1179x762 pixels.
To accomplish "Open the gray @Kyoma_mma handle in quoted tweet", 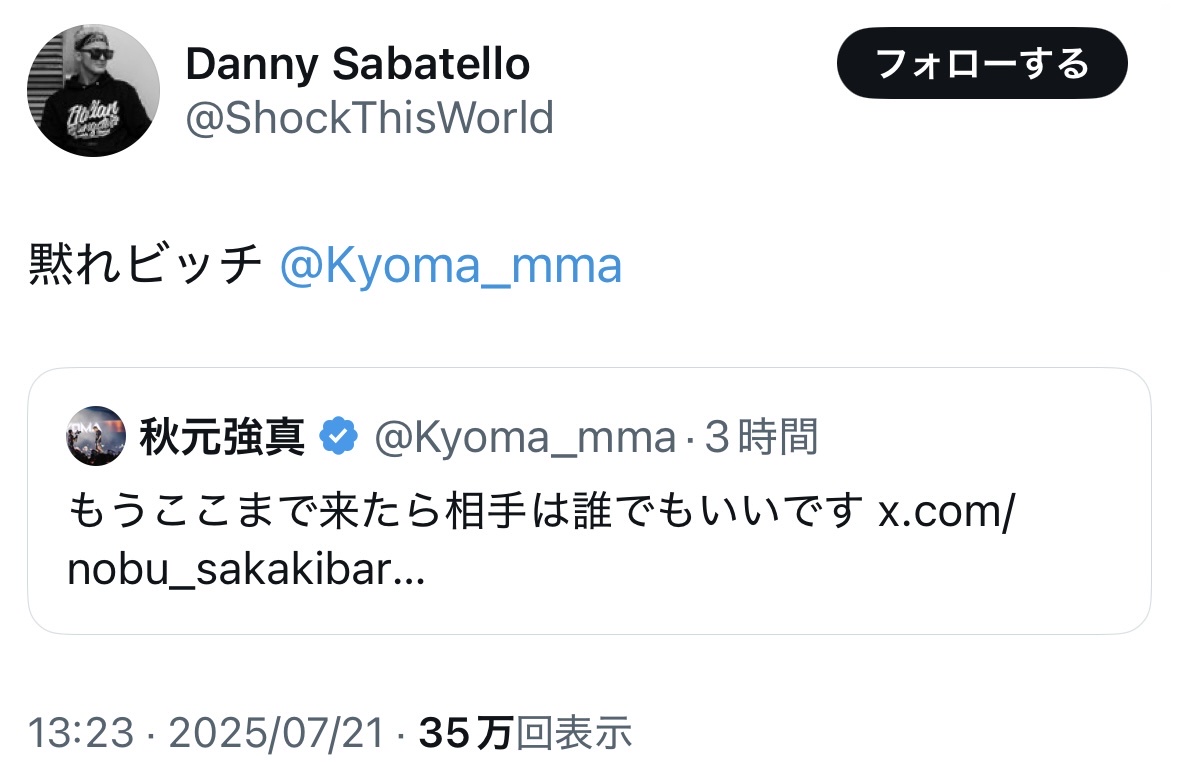I will point(524,437).
